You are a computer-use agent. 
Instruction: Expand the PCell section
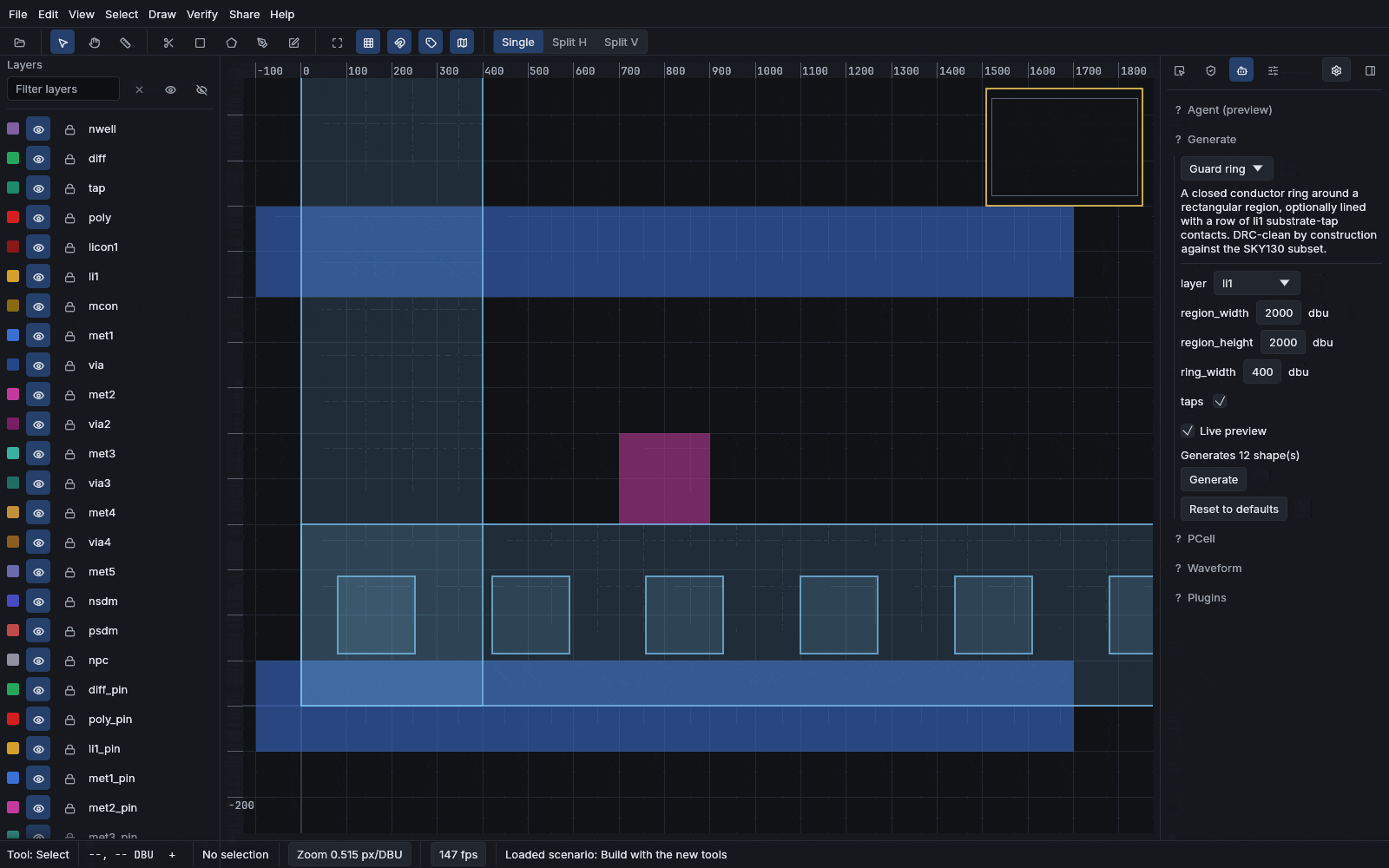pos(1201,539)
